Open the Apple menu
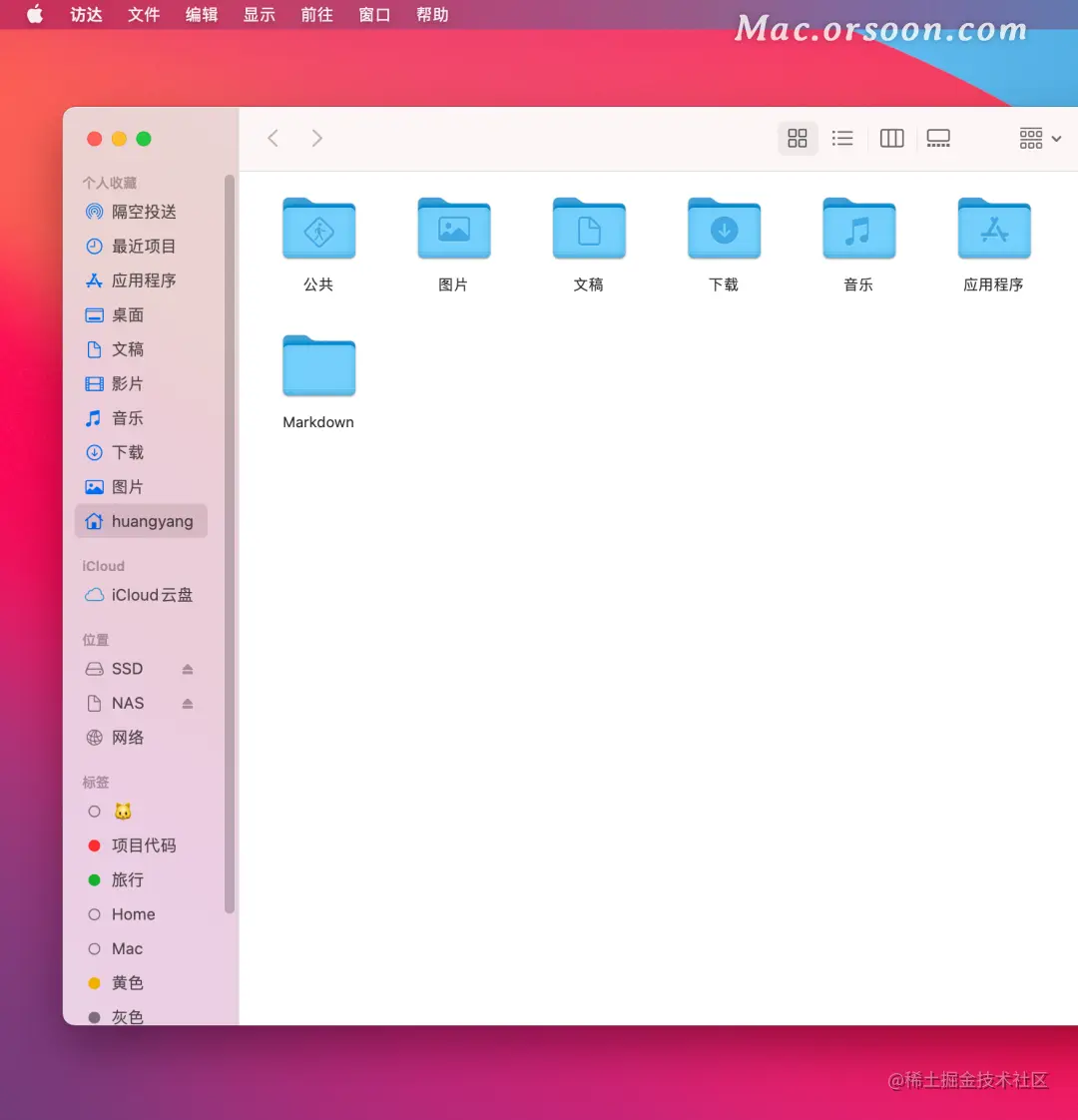The image size is (1078, 1120). coord(34,14)
